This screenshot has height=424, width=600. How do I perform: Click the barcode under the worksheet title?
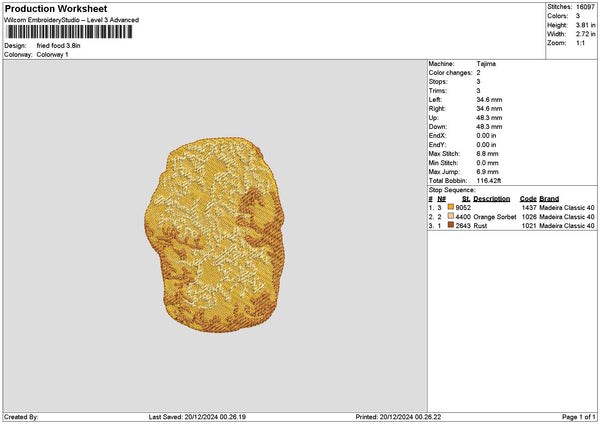70,32
